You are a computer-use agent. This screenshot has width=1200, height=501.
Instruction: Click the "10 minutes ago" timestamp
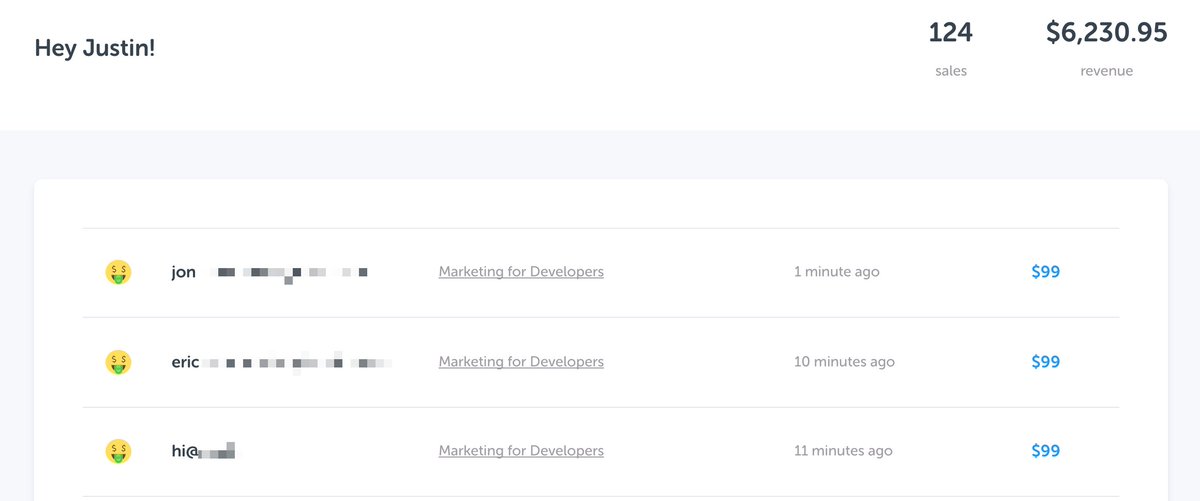coord(844,362)
